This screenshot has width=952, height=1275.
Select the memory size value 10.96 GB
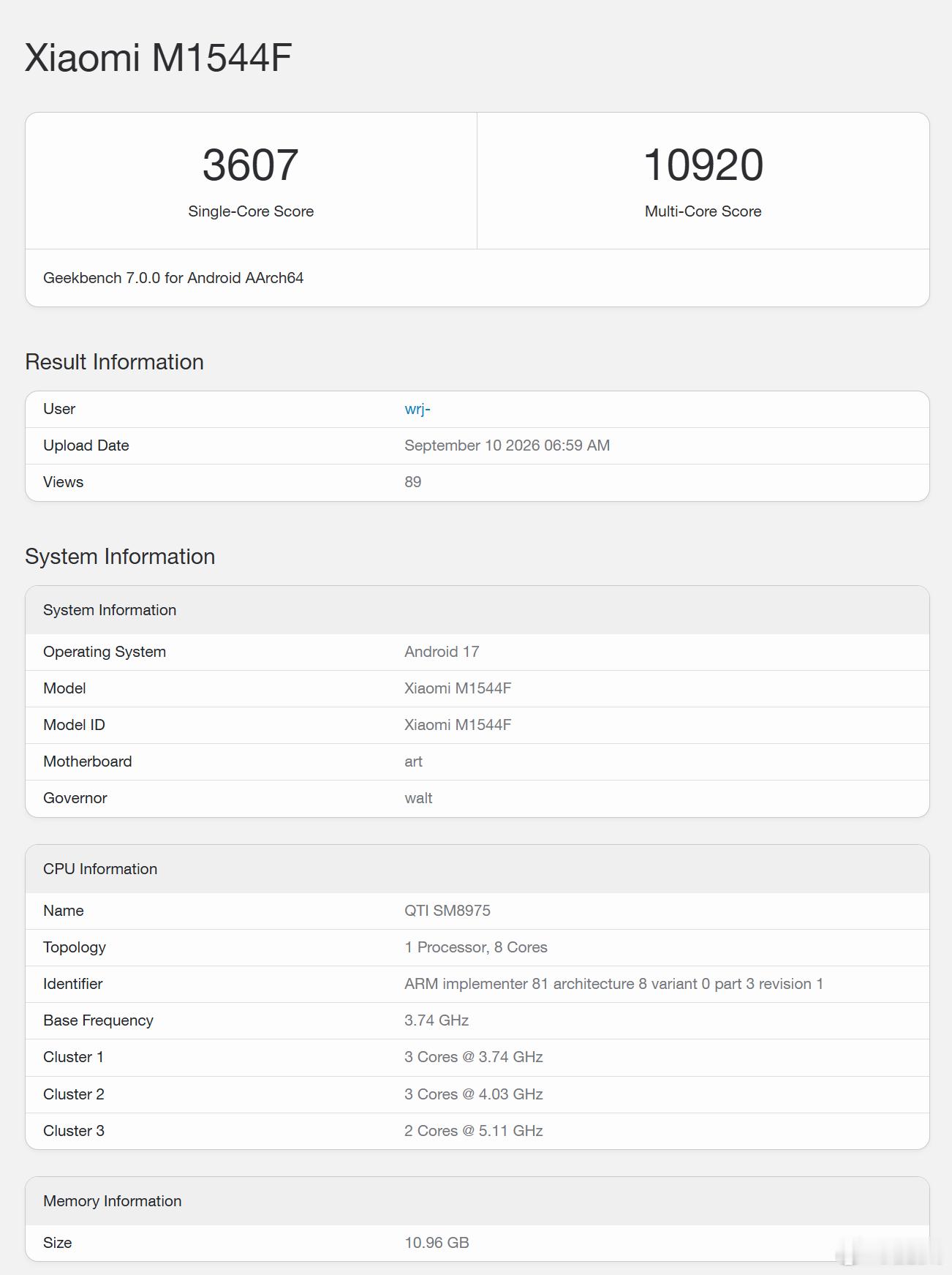coord(437,1243)
